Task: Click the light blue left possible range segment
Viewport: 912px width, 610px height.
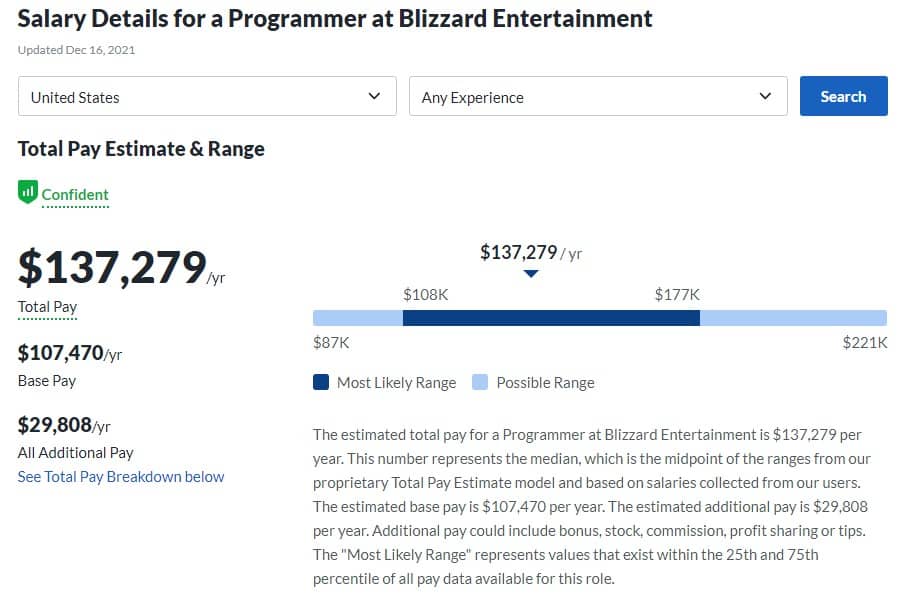Action: pyautogui.click(x=358, y=318)
